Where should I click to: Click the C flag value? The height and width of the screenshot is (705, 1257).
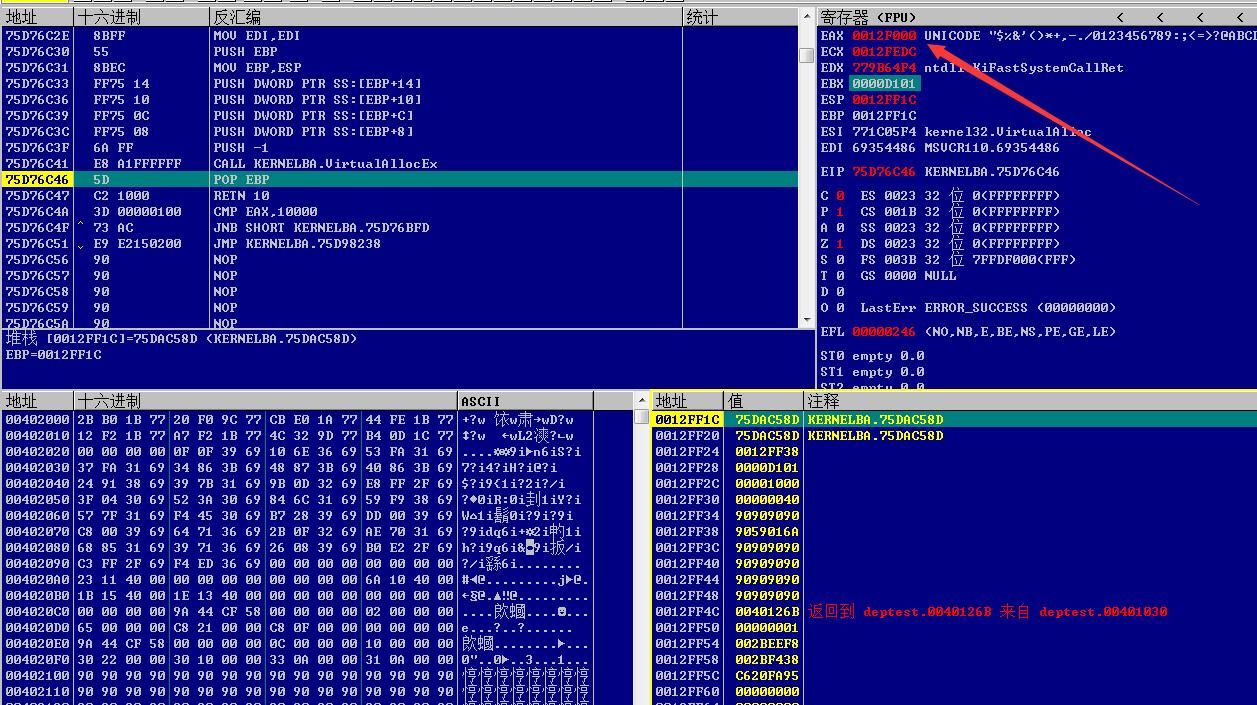point(840,195)
